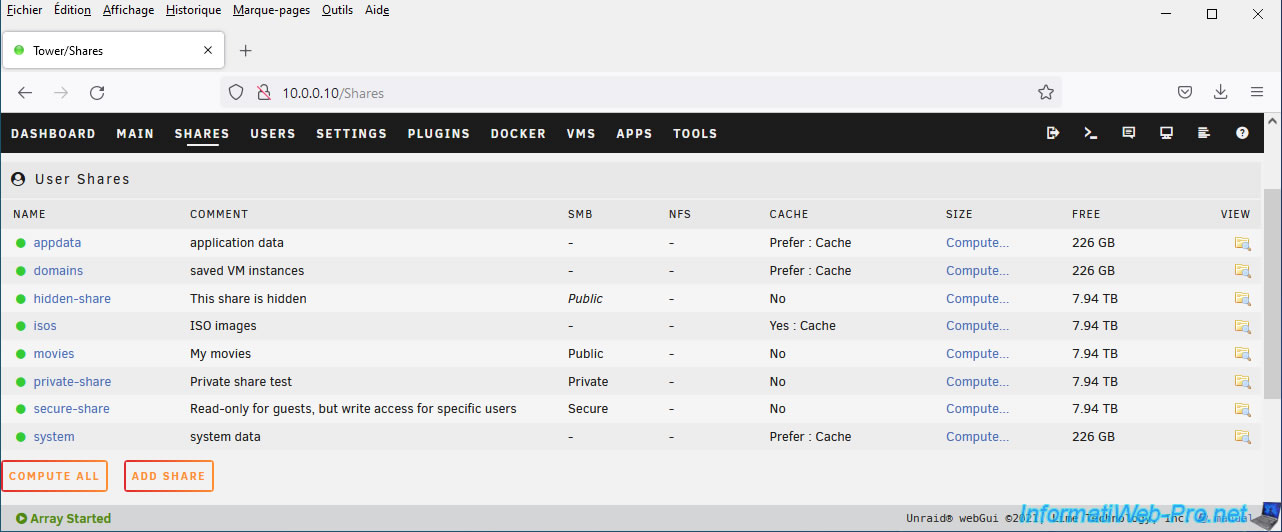
Task: Click the address bar showing 10.0.0.10/Shares
Action: point(640,93)
